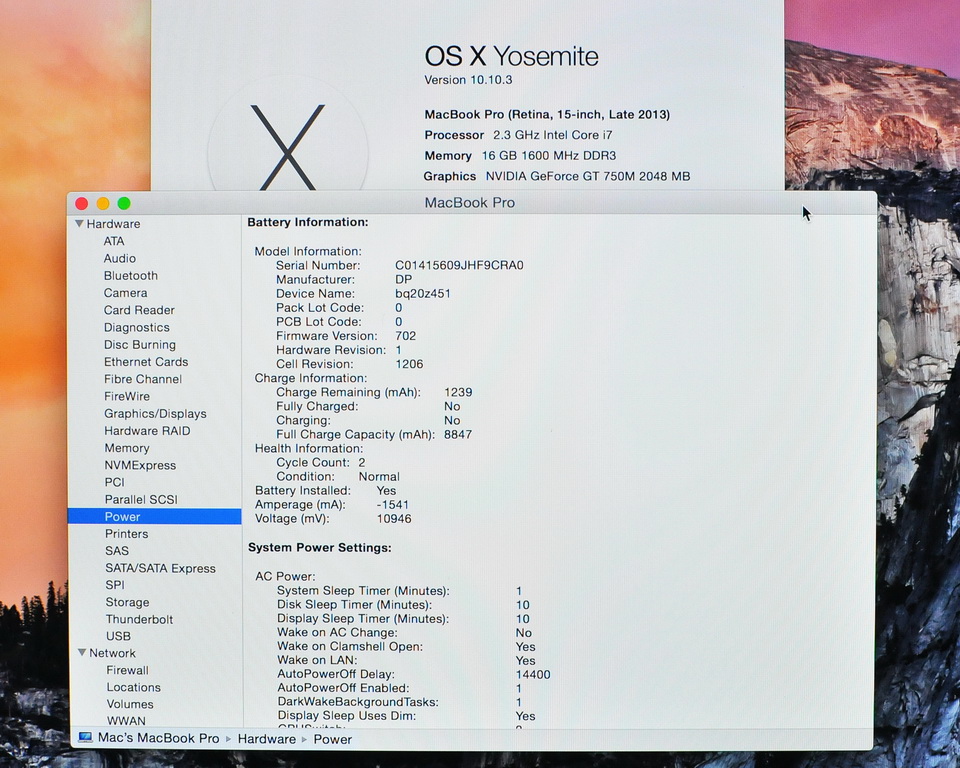Viewport: 960px width, 768px height.
Task: Select Diagnostics in the sidebar
Action: tap(137, 328)
